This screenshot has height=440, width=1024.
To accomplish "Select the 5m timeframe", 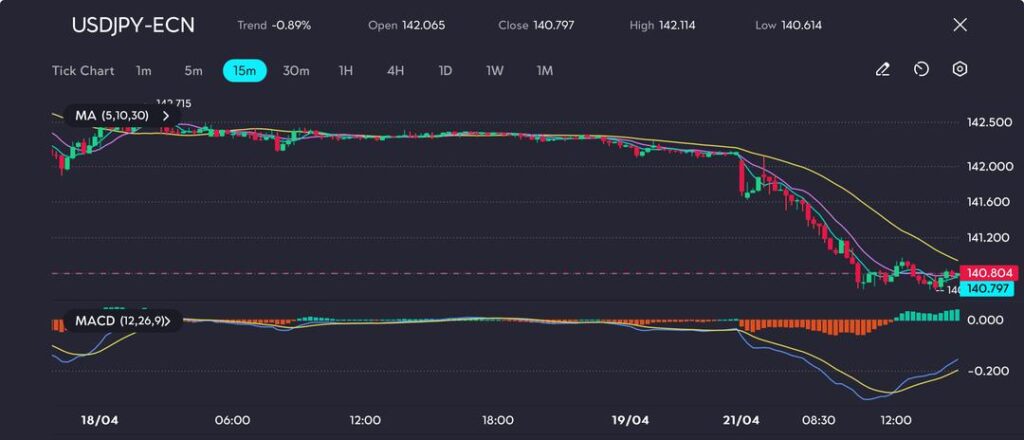I will (x=193, y=71).
